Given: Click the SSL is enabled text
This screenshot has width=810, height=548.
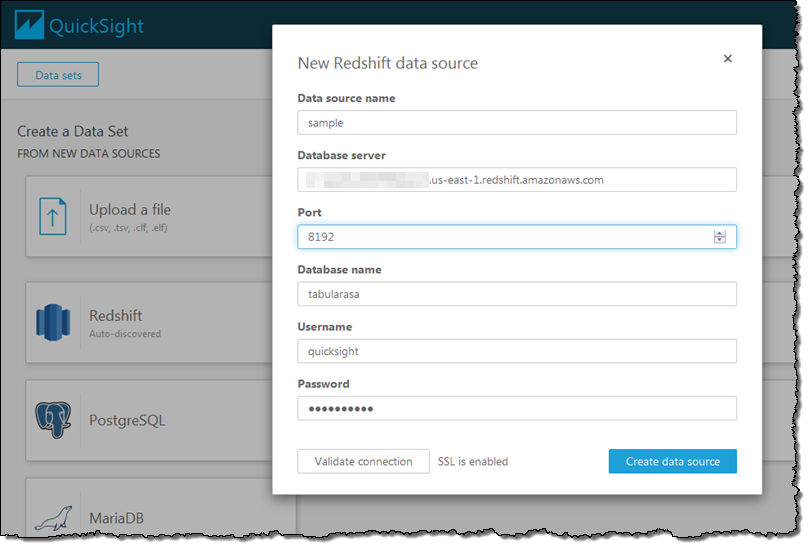Looking at the screenshot, I should pyautogui.click(x=473, y=461).
